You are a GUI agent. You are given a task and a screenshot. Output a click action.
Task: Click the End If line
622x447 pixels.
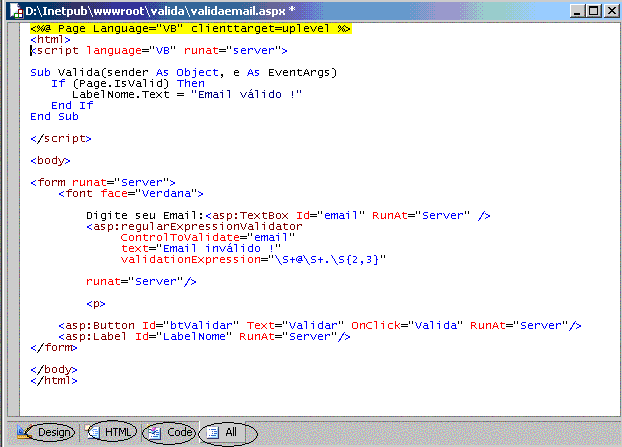(x=72, y=106)
